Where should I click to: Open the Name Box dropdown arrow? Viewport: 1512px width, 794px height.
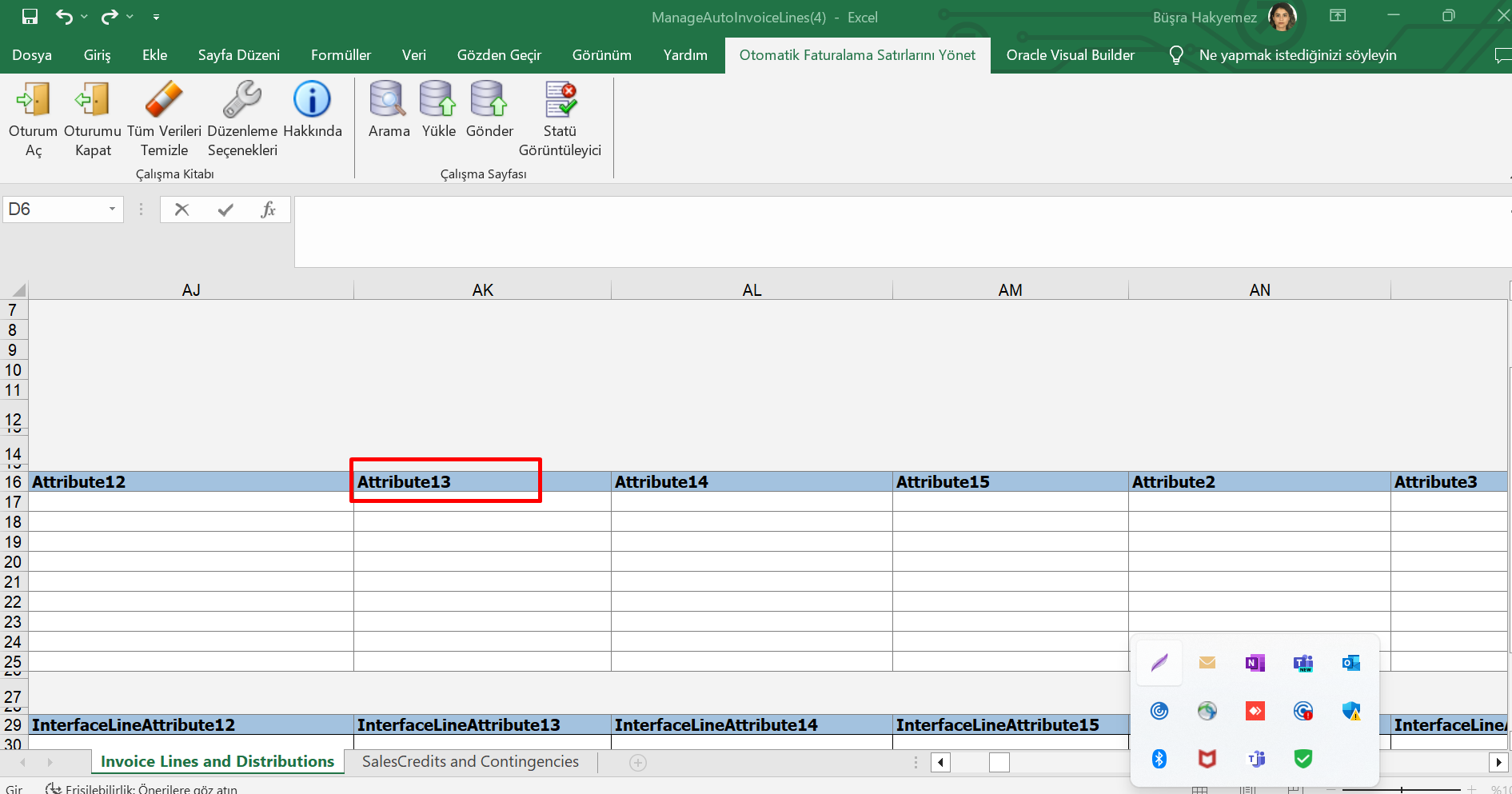[112, 209]
